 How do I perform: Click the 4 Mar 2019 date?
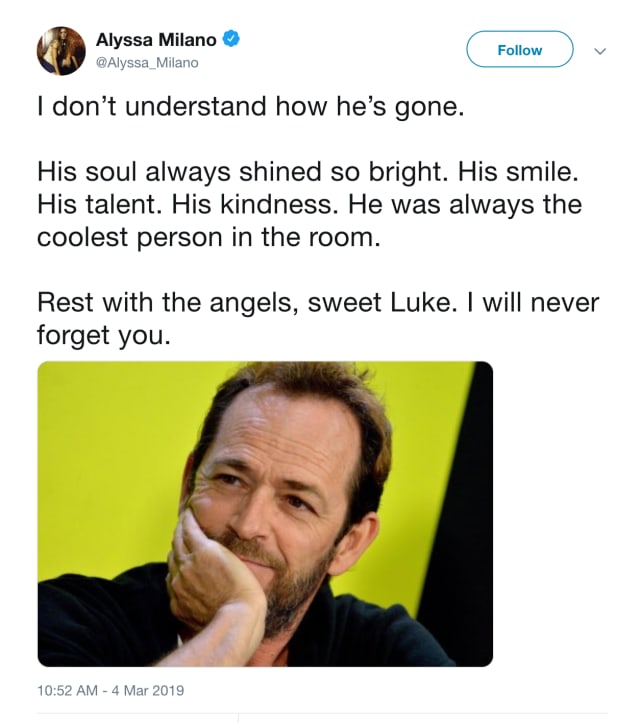[x=148, y=690]
